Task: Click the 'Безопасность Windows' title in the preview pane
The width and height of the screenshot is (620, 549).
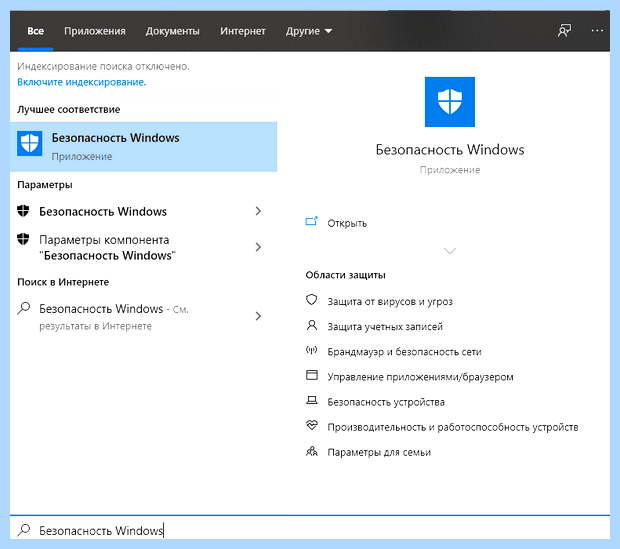Action: pyautogui.click(x=450, y=150)
